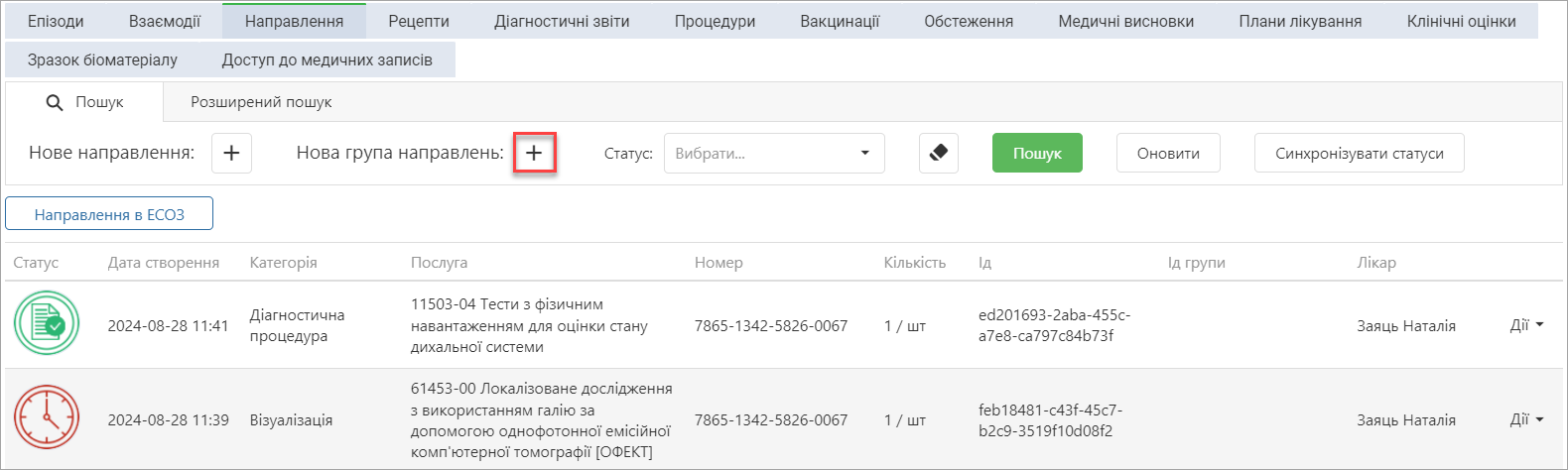This screenshot has width=1568, height=470.
Task: Click the magnifier icon on the Пошук tab
Action: [x=55, y=102]
